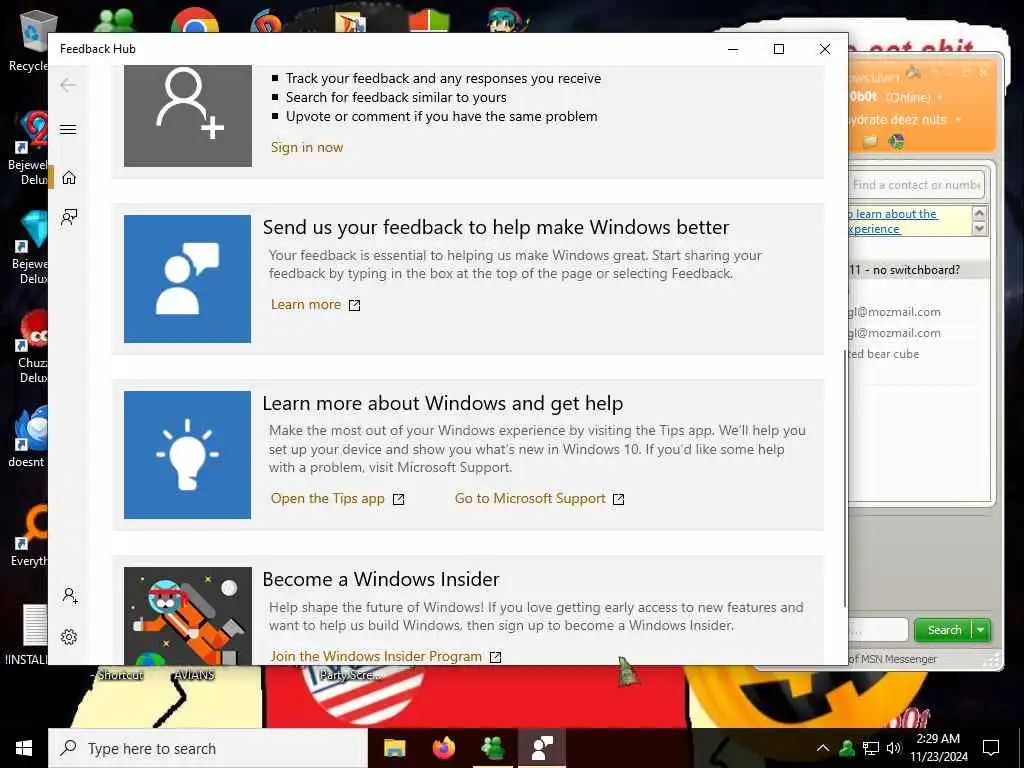
Task: Open Firefox from the taskbar
Action: [444, 748]
